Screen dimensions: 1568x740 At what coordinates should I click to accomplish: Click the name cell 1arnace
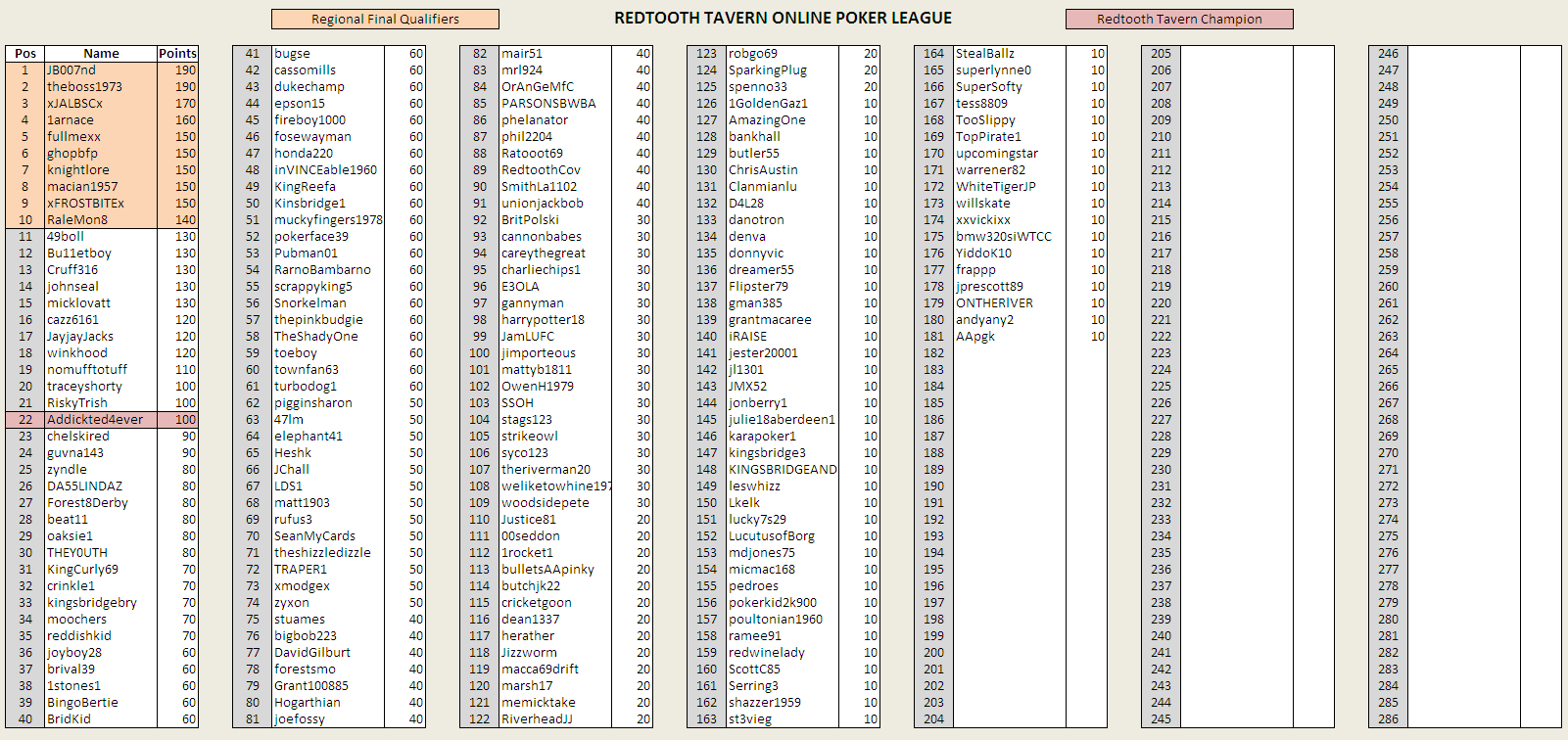(101, 119)
